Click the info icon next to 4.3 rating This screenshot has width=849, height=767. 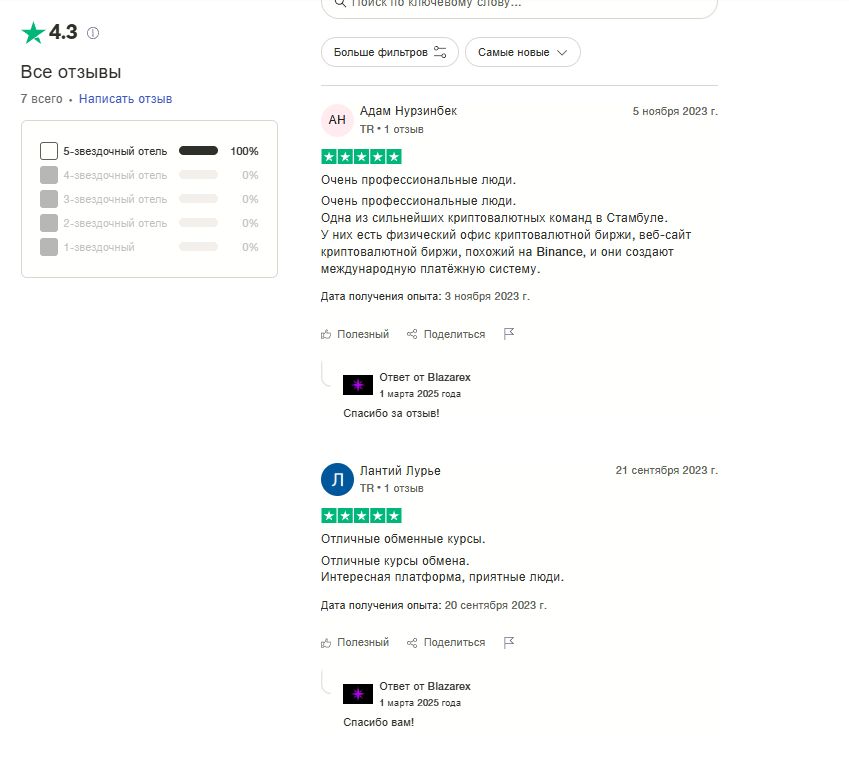93,33
